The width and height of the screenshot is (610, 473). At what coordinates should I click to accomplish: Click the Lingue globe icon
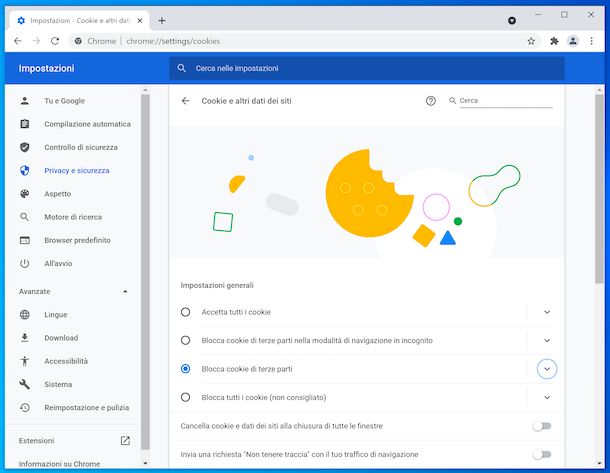pos(25,314)
